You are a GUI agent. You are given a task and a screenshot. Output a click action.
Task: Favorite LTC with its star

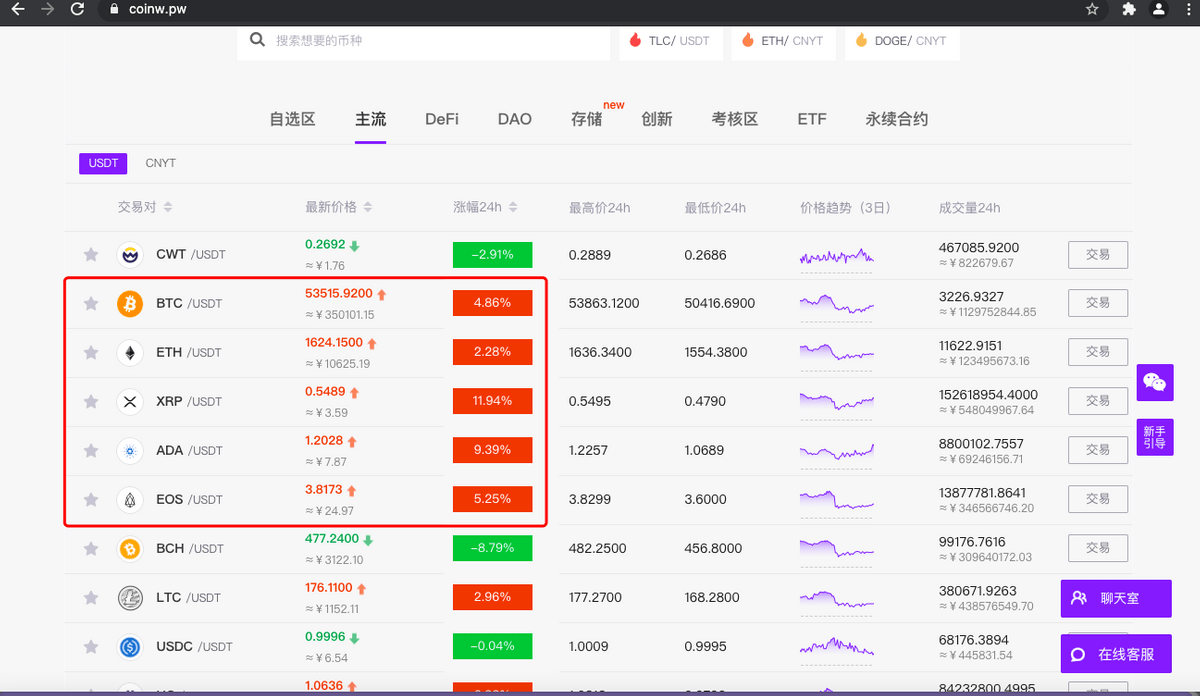[91, 597]
